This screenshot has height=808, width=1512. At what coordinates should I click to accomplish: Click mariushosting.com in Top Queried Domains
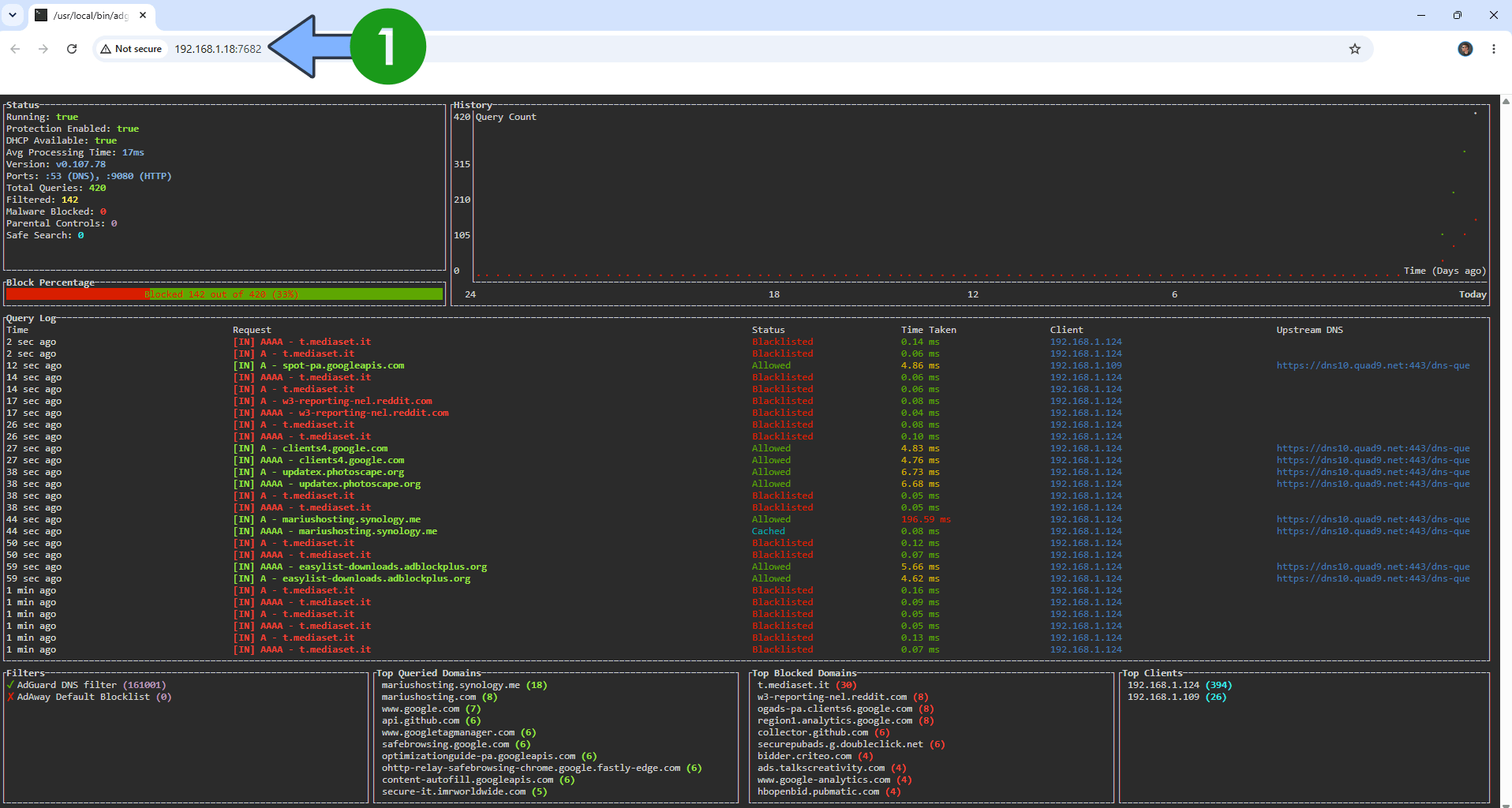point(440,697)
